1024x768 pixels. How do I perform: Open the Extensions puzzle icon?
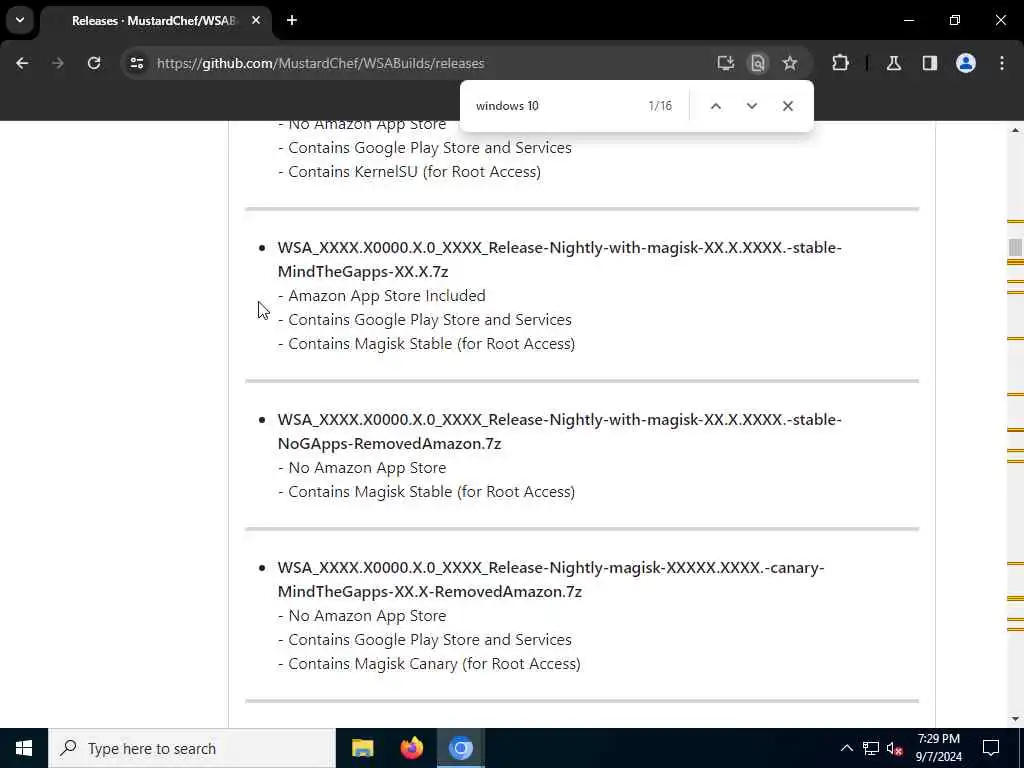tap(840, 63)
